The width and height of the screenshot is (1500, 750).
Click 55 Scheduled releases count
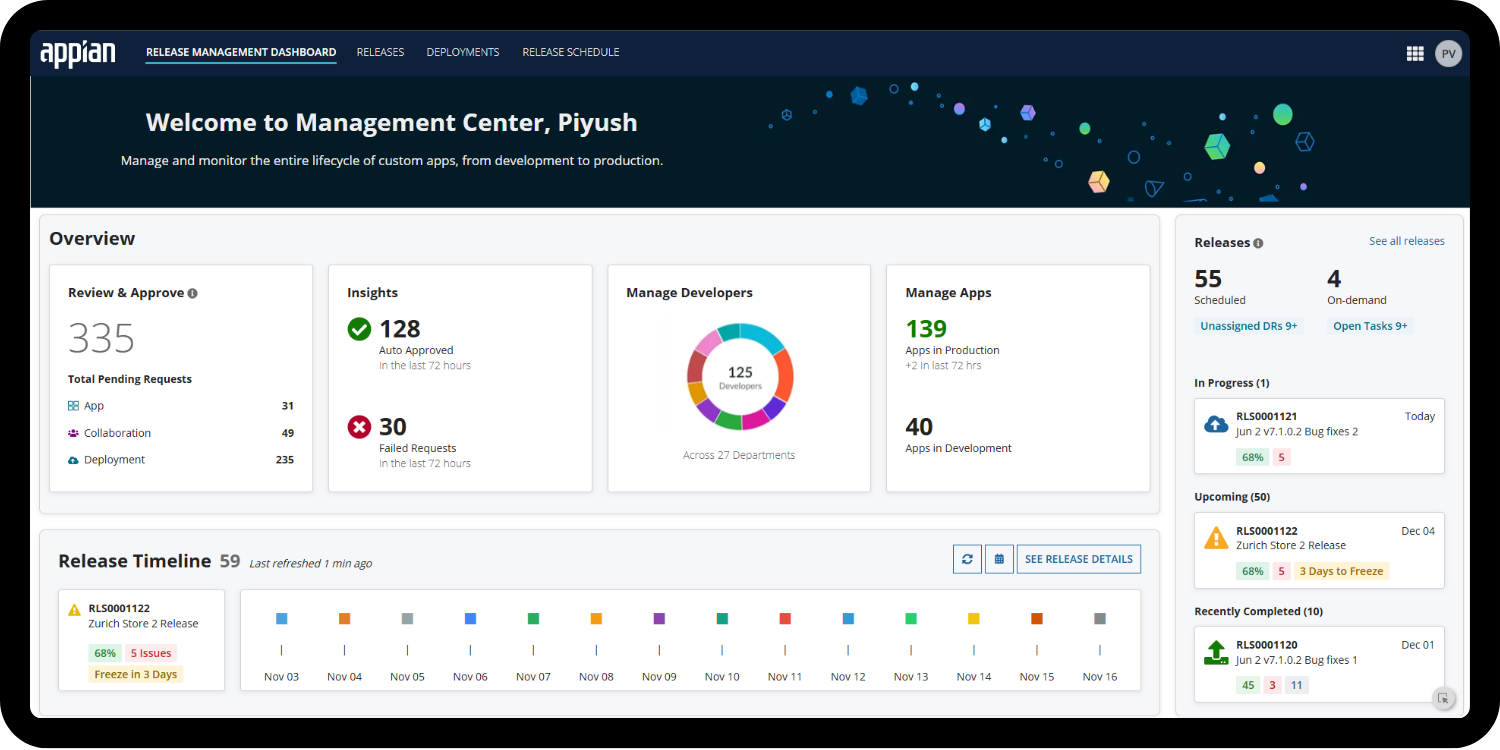pos(1208,279)
